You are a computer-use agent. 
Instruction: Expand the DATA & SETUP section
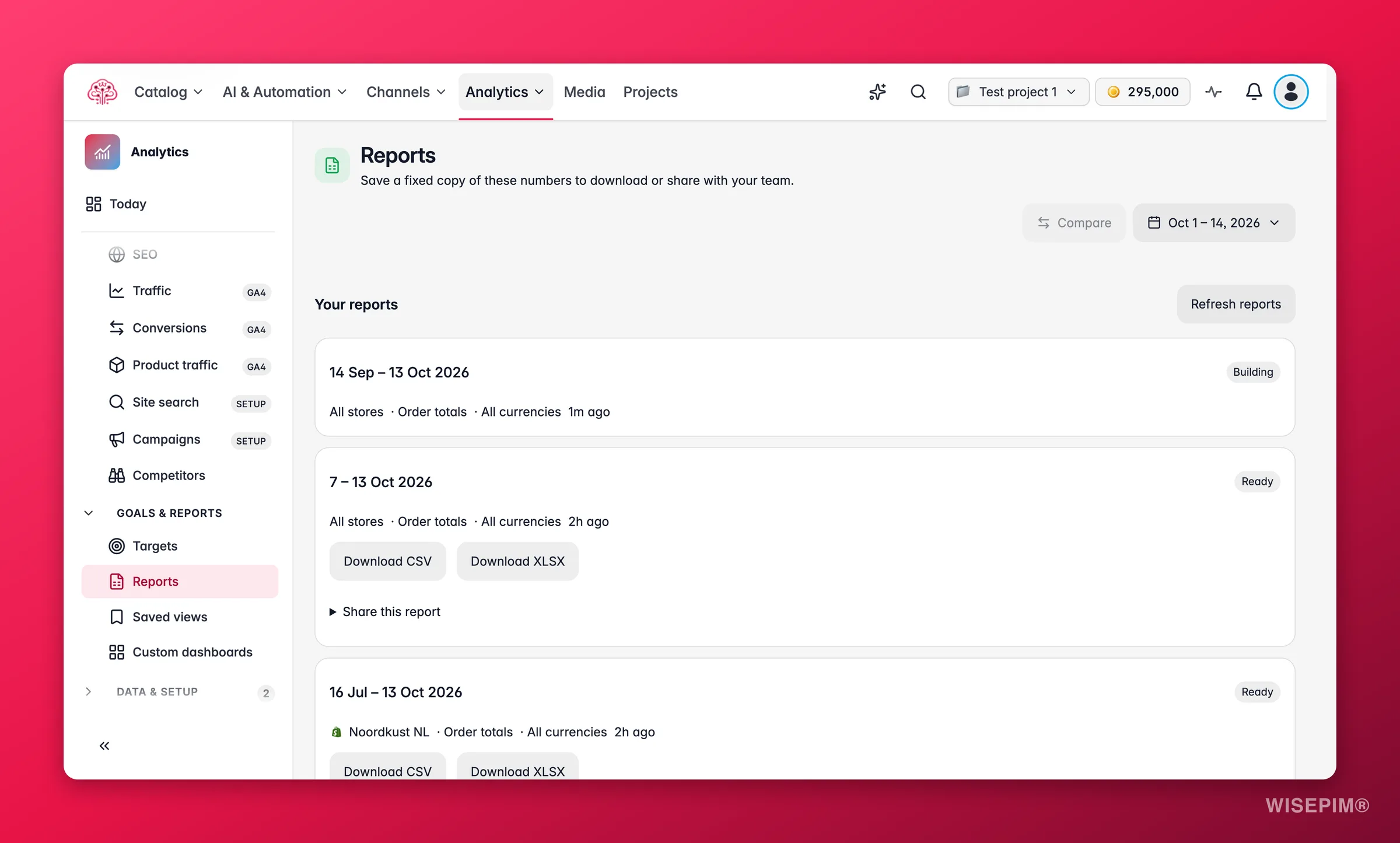89,692
